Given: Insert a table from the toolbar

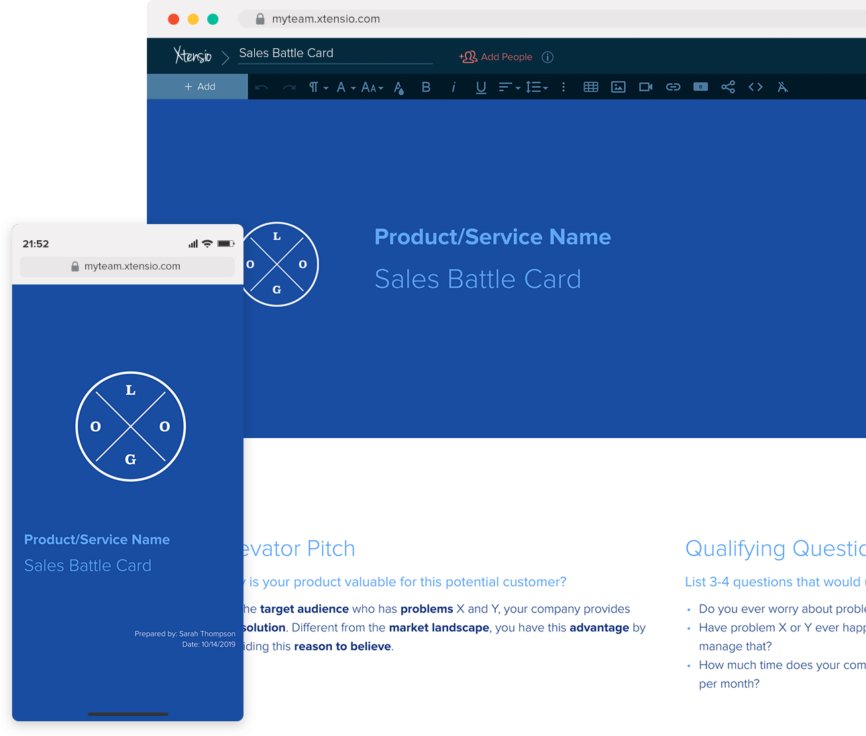Looking at the screenshot, I should pyautogui.click(x=591, y=87).
